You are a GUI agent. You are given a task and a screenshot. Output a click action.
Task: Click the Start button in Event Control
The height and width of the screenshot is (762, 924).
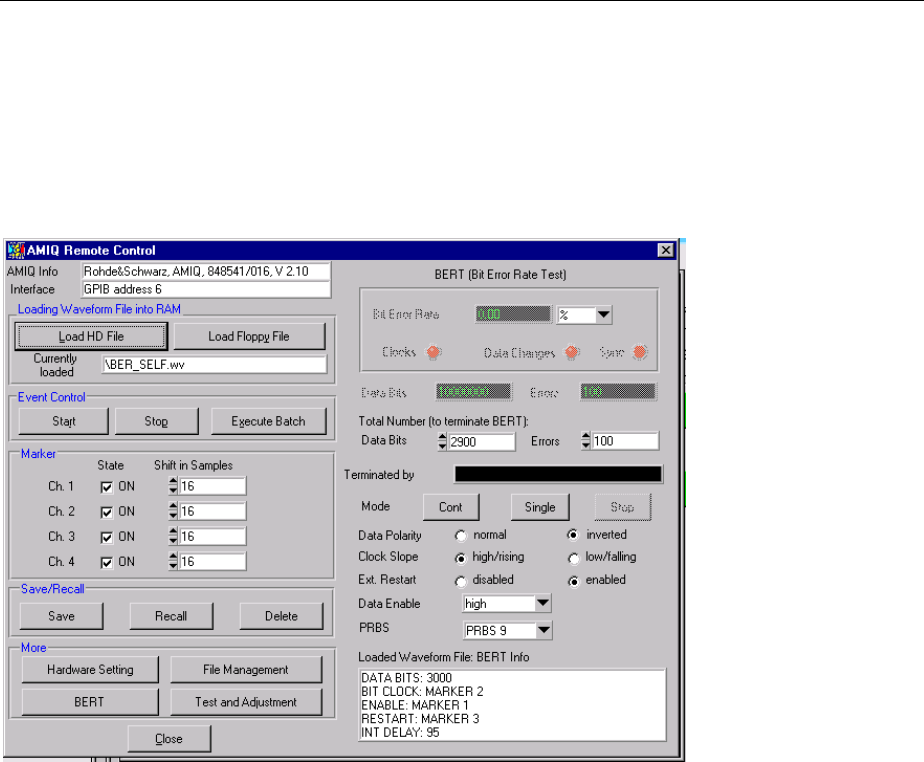tap(64, 421)
